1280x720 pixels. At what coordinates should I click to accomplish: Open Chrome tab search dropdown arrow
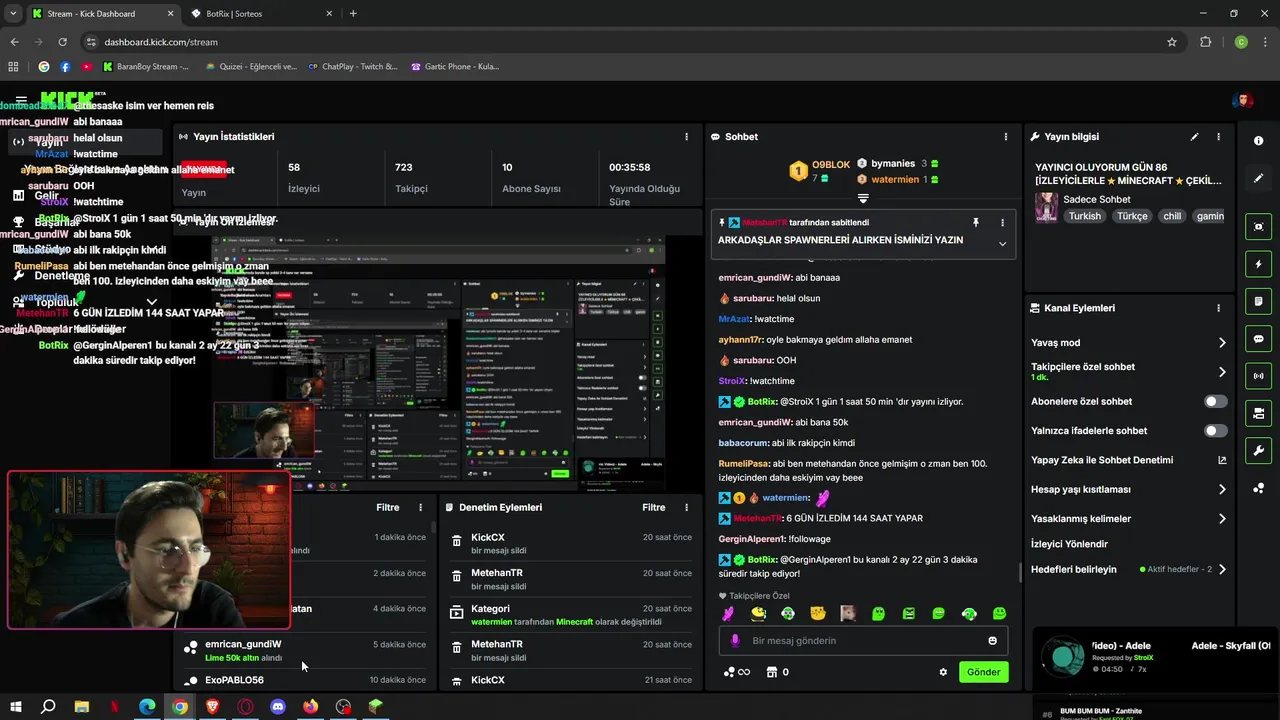(x=13, y=13)
